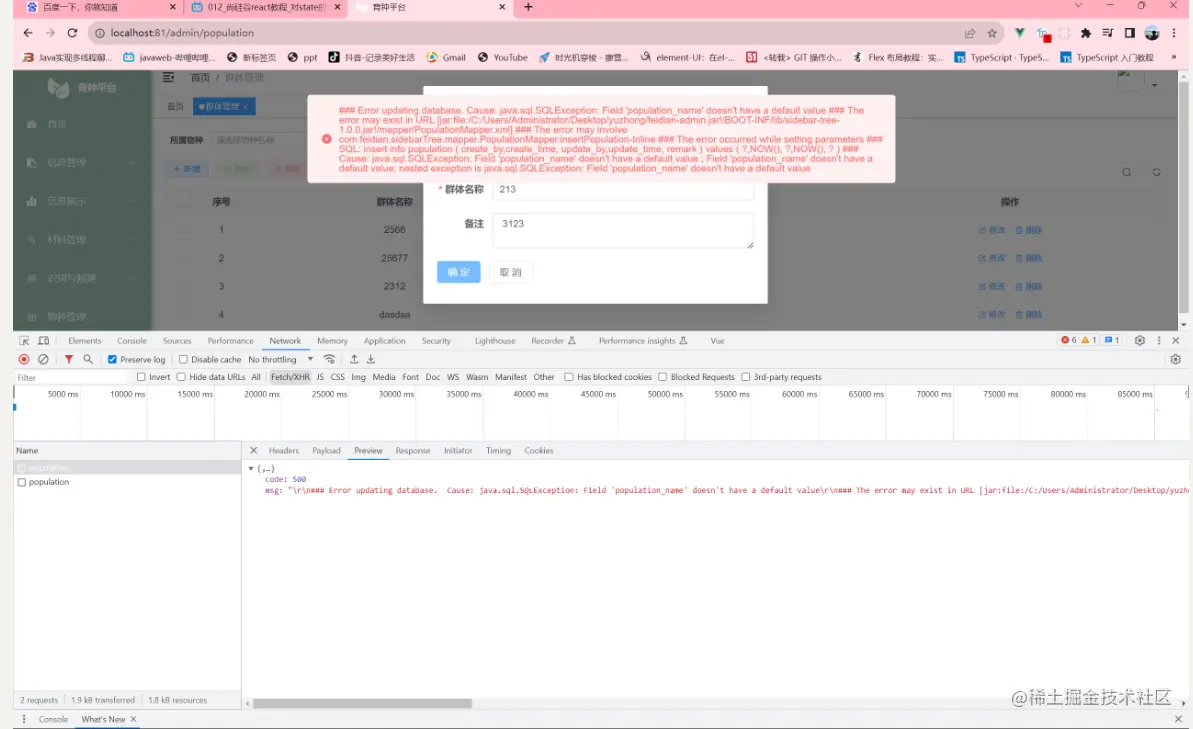
Task: Click the 群体名称 input containing 213
Action: (623, 189)
